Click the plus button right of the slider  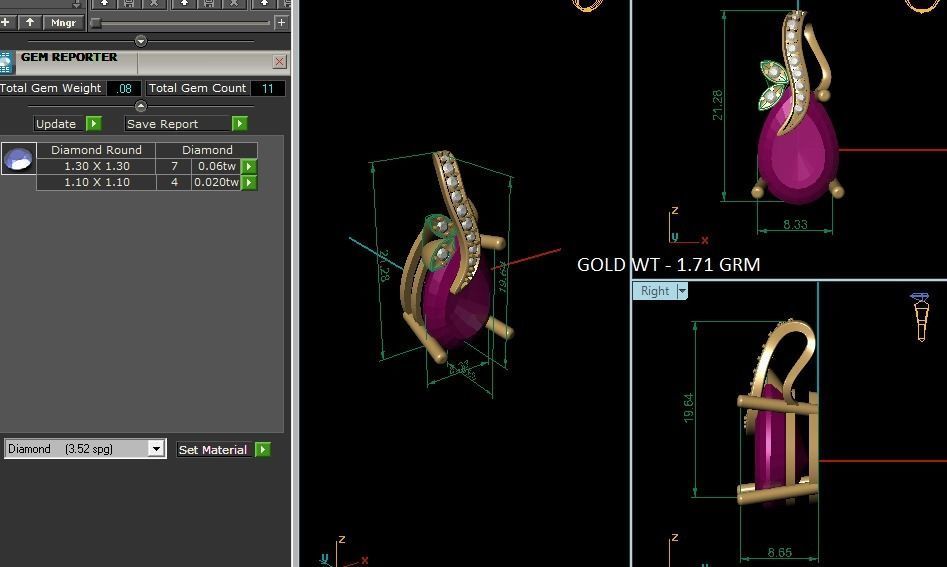coord(281,22)
